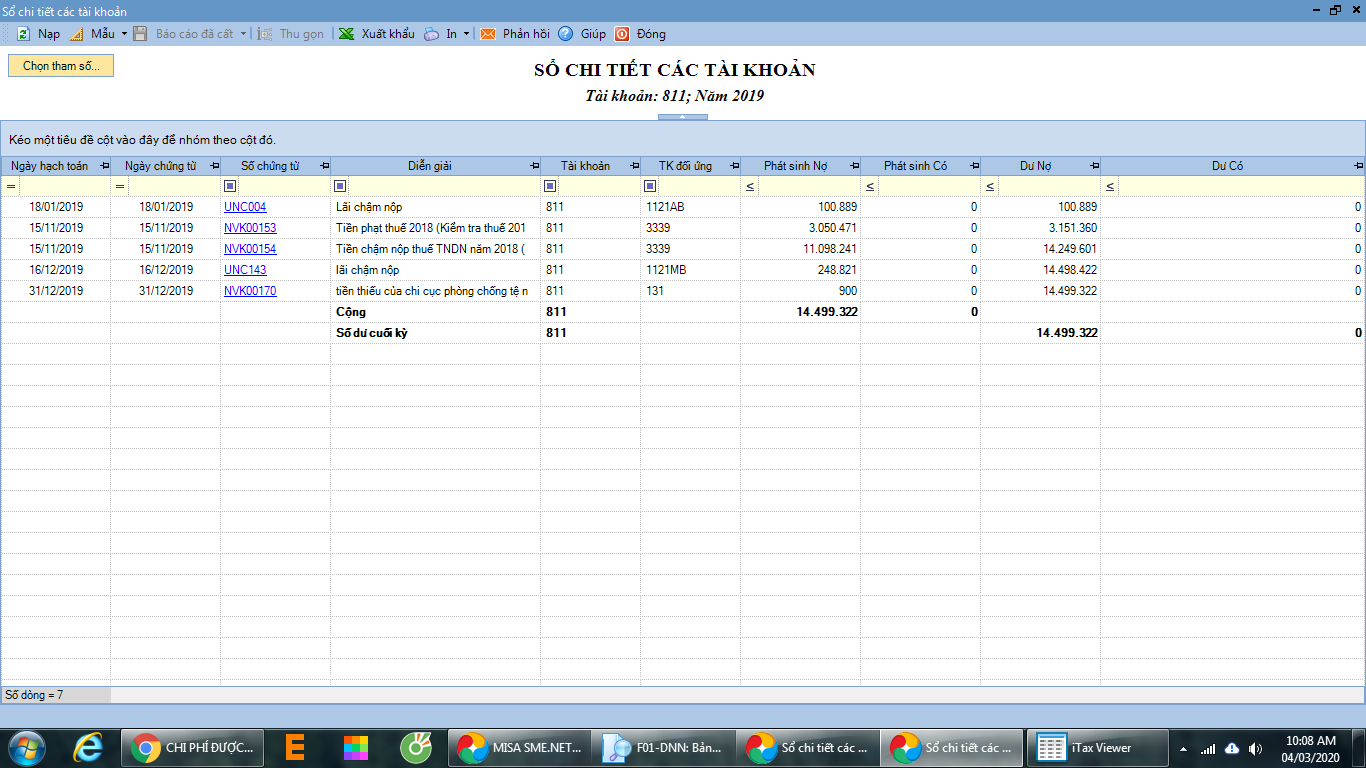Open voucher link NVK00153

click(x=250, y=228)
